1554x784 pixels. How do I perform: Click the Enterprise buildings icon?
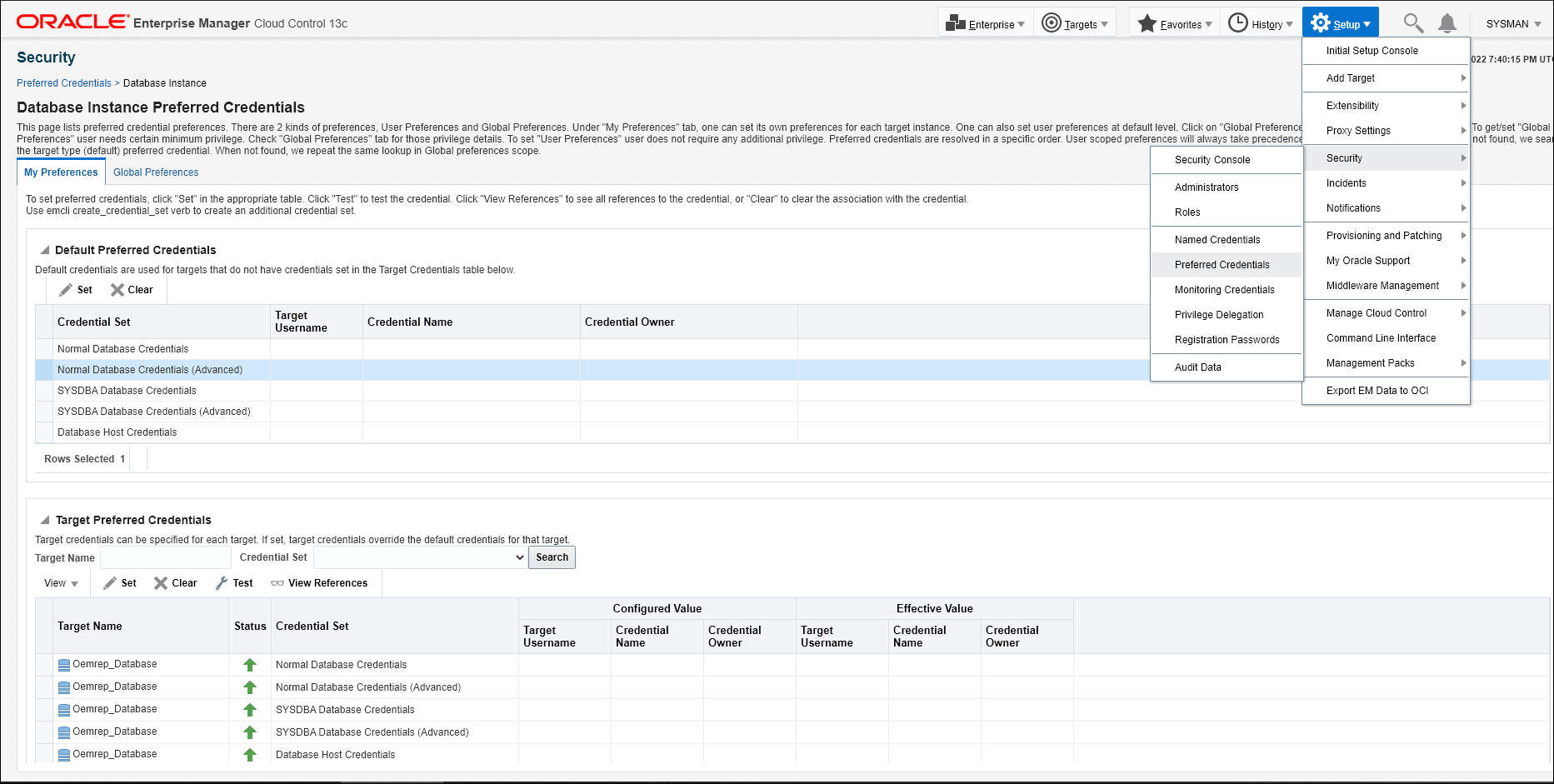[x=956, y=23]
